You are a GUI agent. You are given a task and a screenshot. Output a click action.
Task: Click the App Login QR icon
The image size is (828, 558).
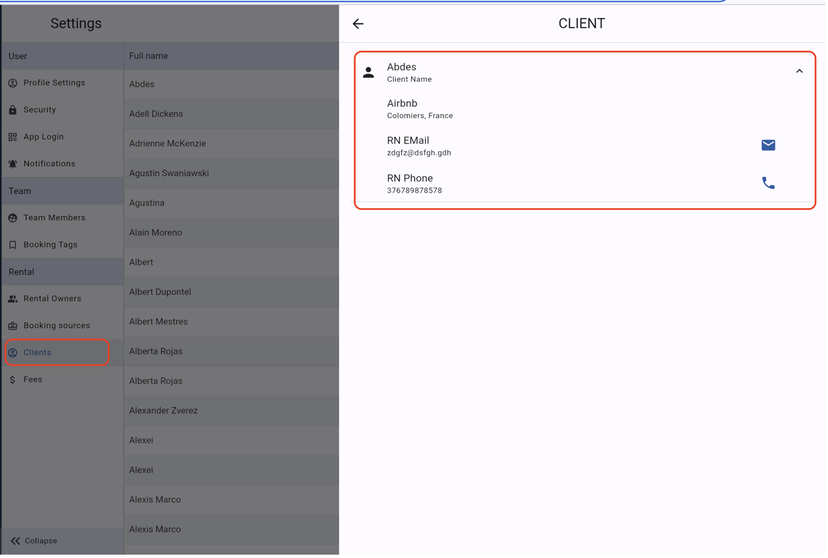[x=13, y=137]
